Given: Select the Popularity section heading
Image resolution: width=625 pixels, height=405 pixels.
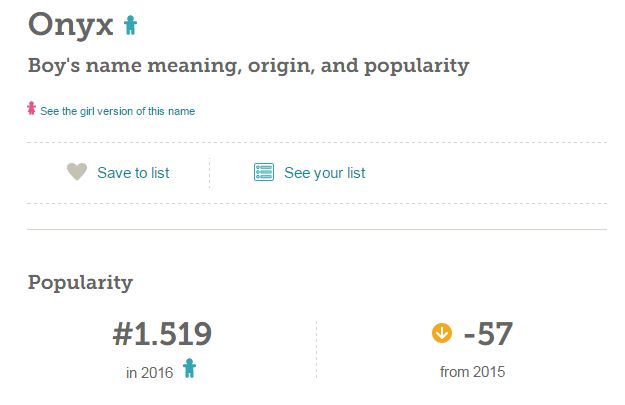Looking at the screenshot, I should 80,282.
